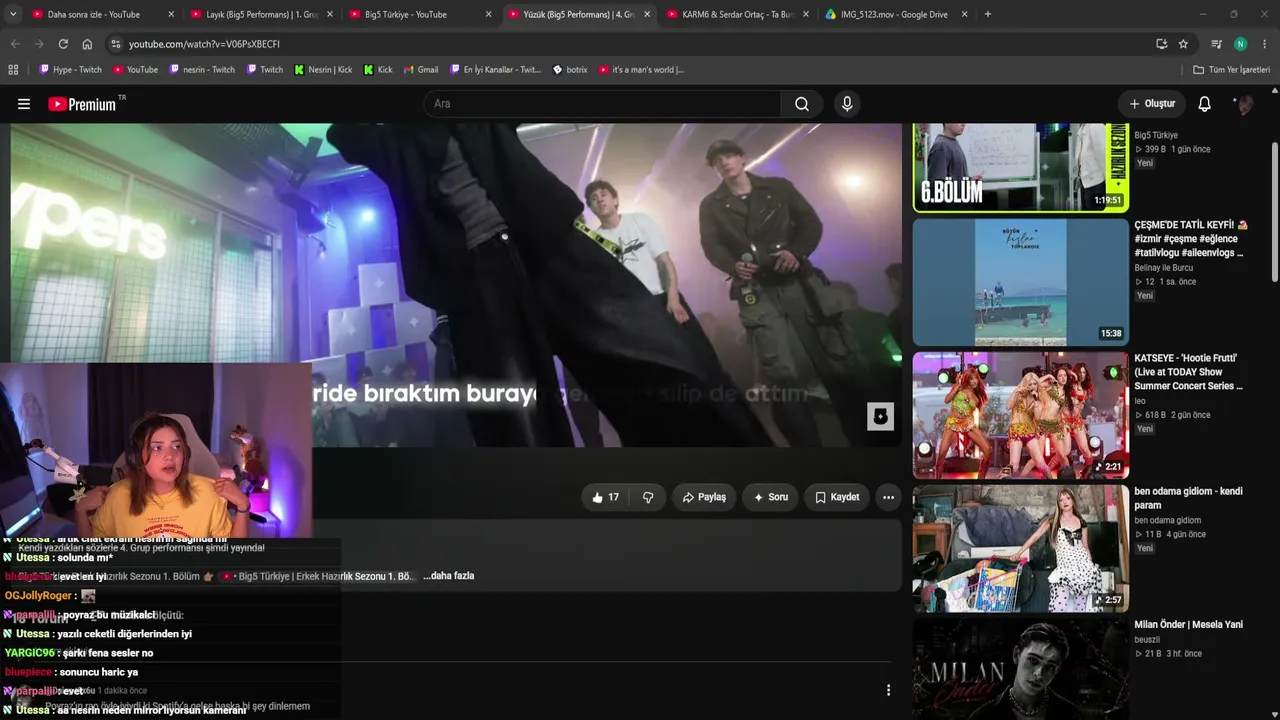Open the "it's a man's world" bookmark
Viewport: 1280px width, 720px height.
(641, 70)
